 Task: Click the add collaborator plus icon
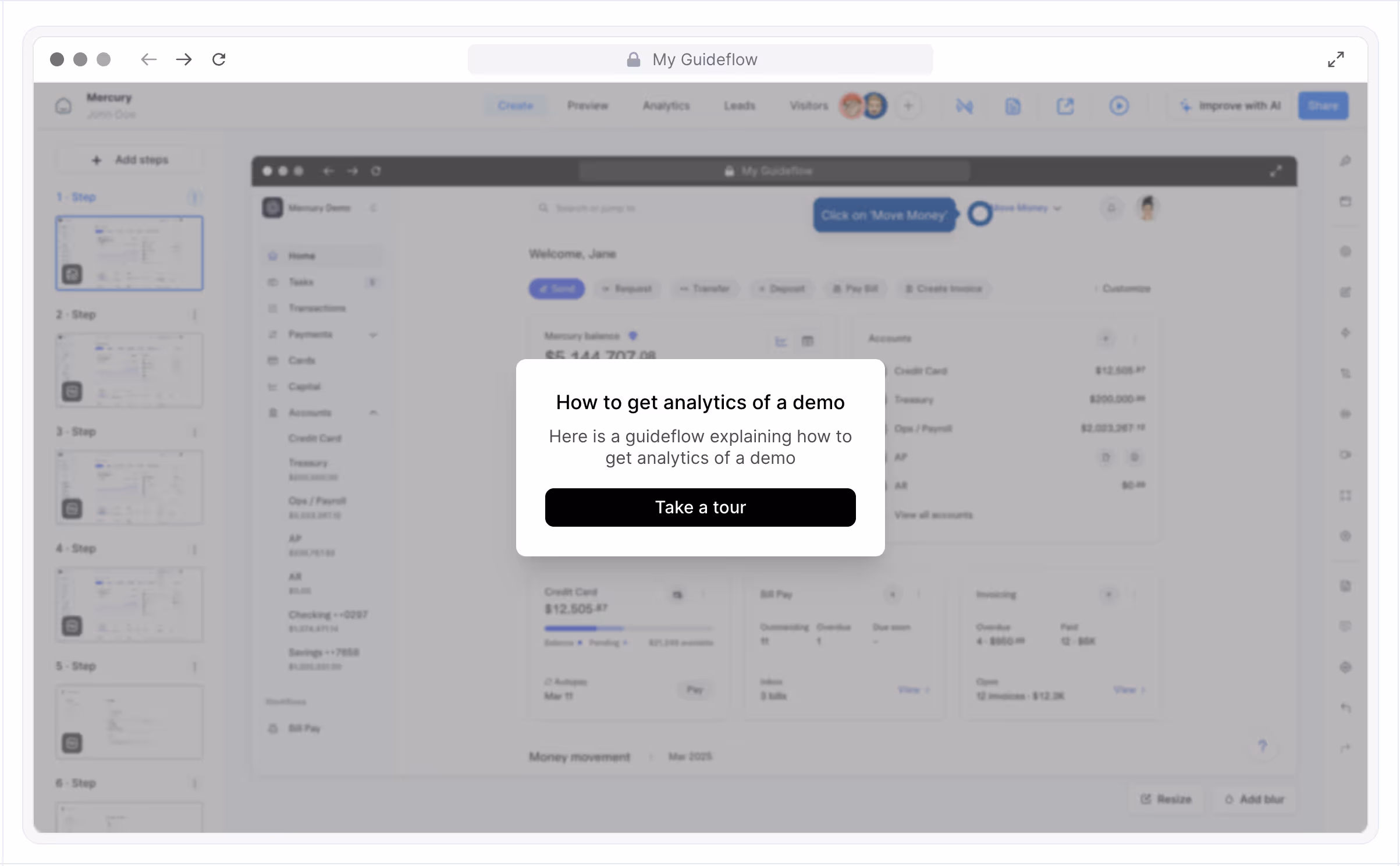coord(908,106)
